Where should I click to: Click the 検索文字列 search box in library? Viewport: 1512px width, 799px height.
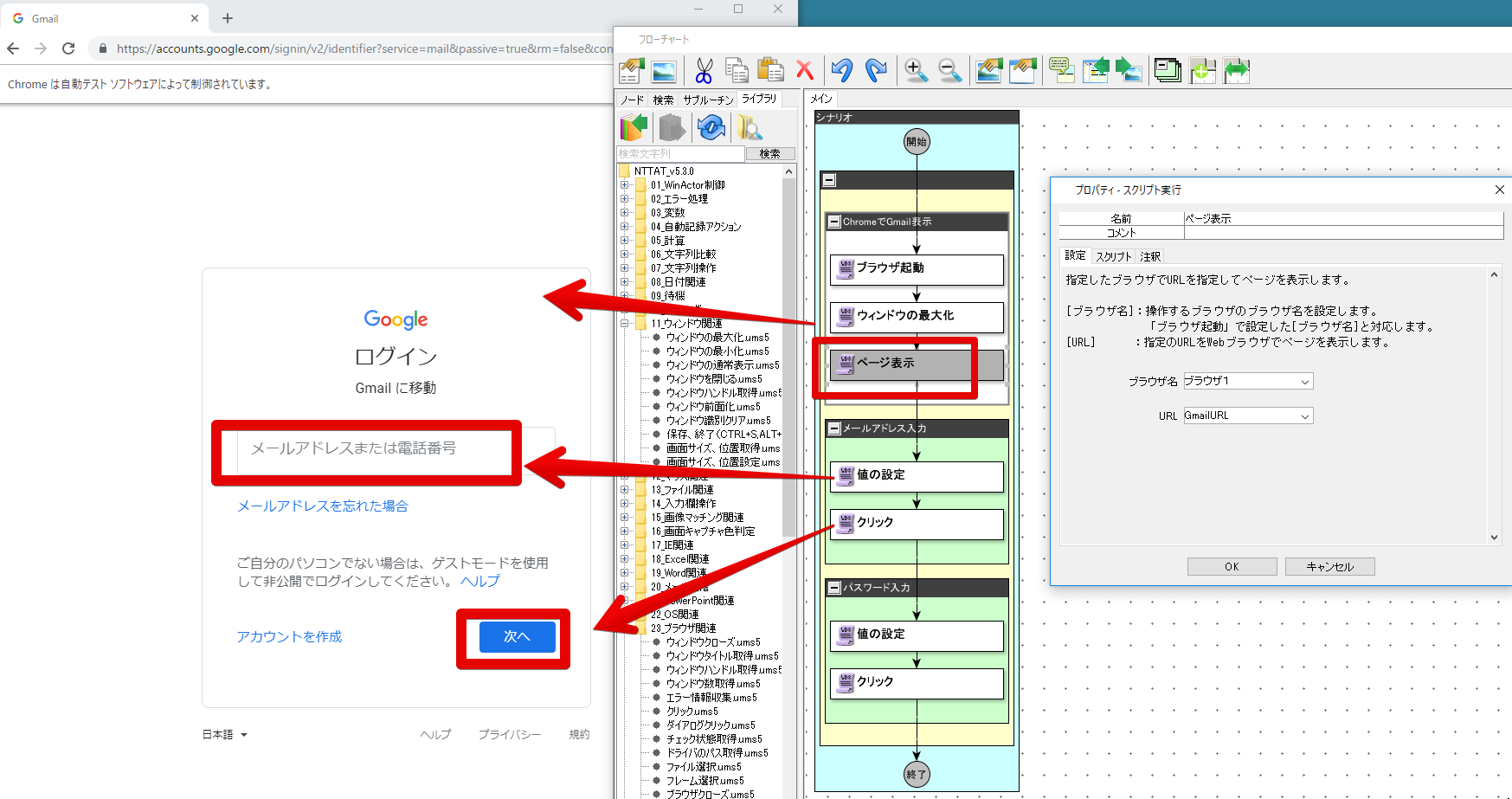(681, 153)
